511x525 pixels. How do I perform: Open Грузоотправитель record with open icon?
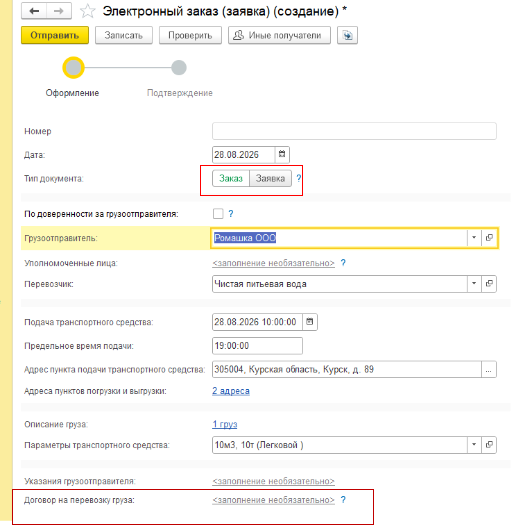click(x=489, y=237)
